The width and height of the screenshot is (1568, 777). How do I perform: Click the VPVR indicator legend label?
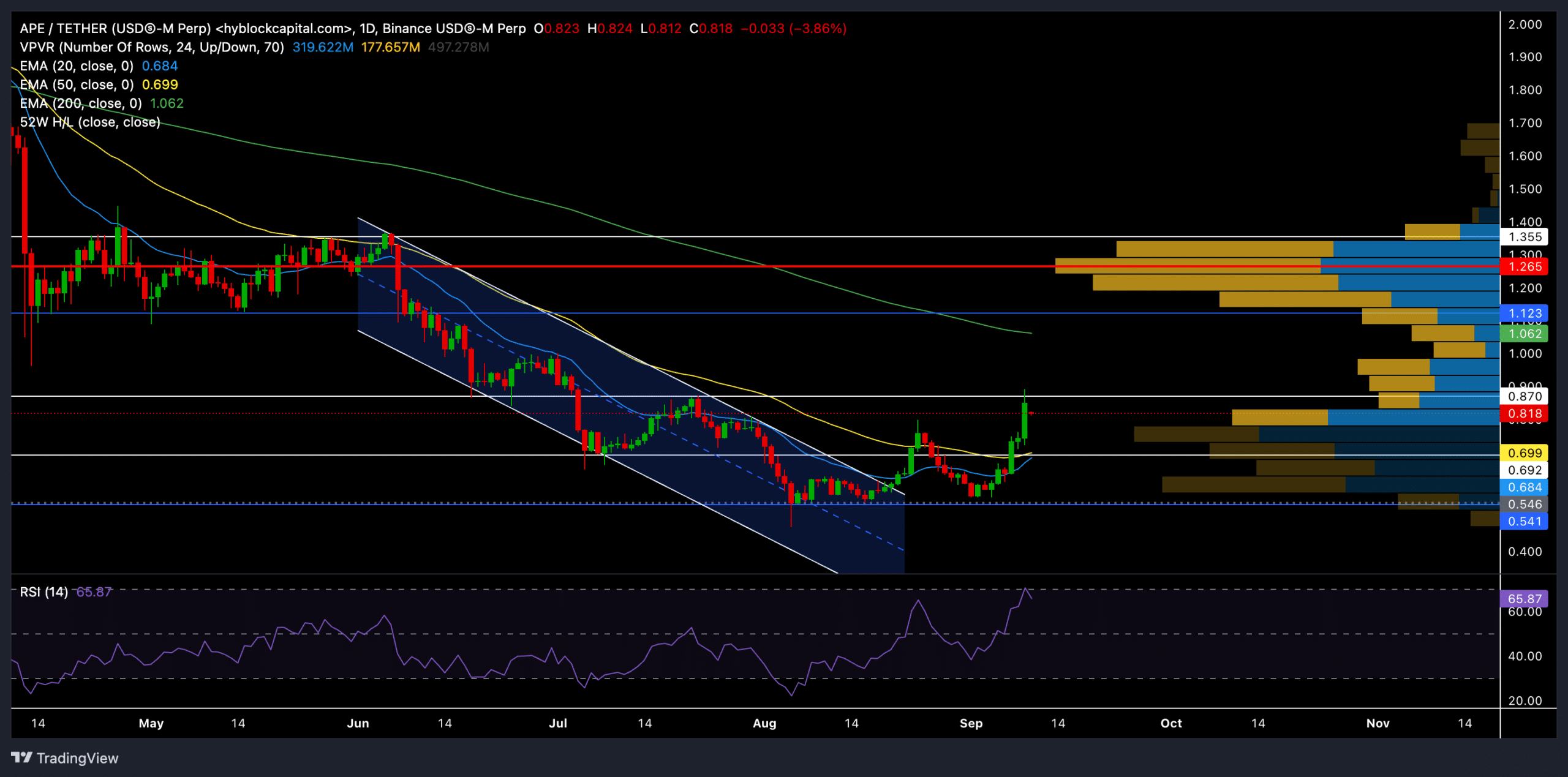coord(151,47)
